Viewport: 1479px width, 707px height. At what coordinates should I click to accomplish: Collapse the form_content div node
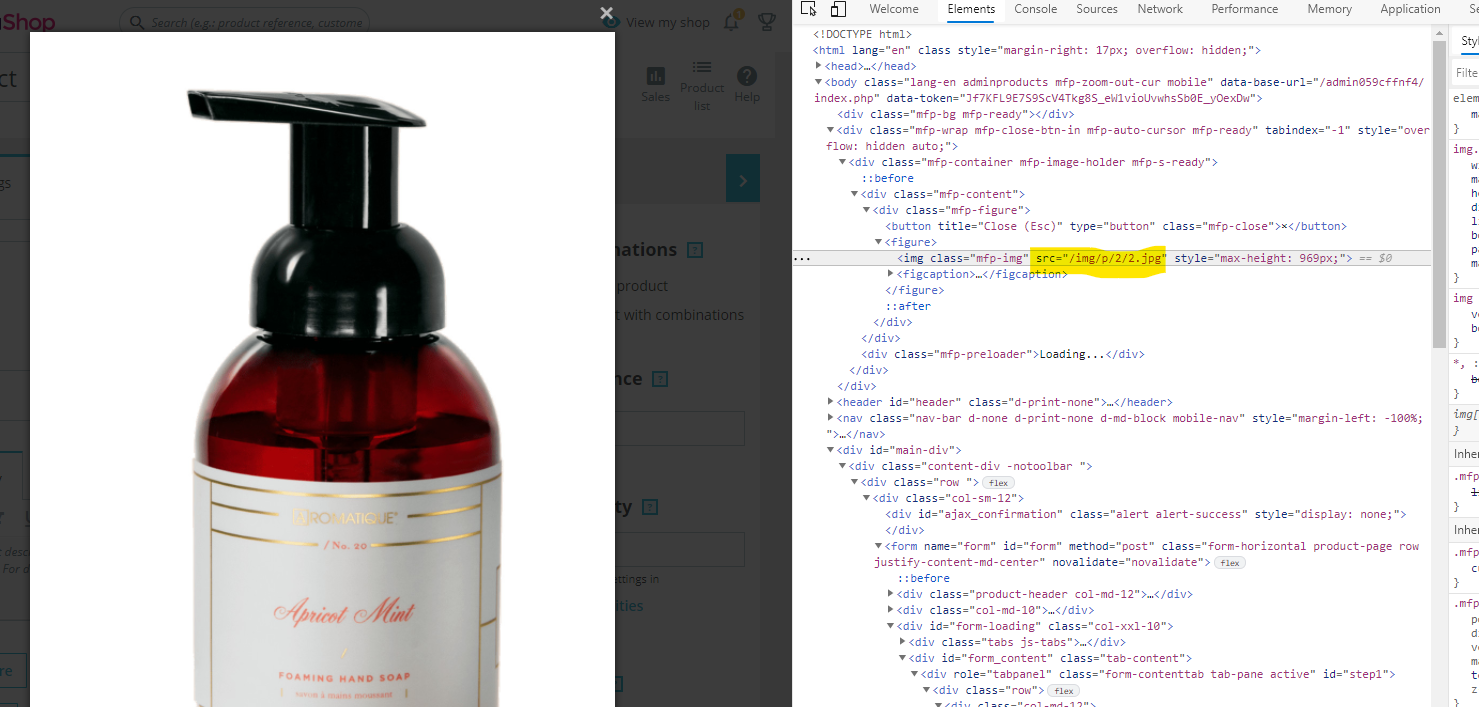(x=903, y=658)
